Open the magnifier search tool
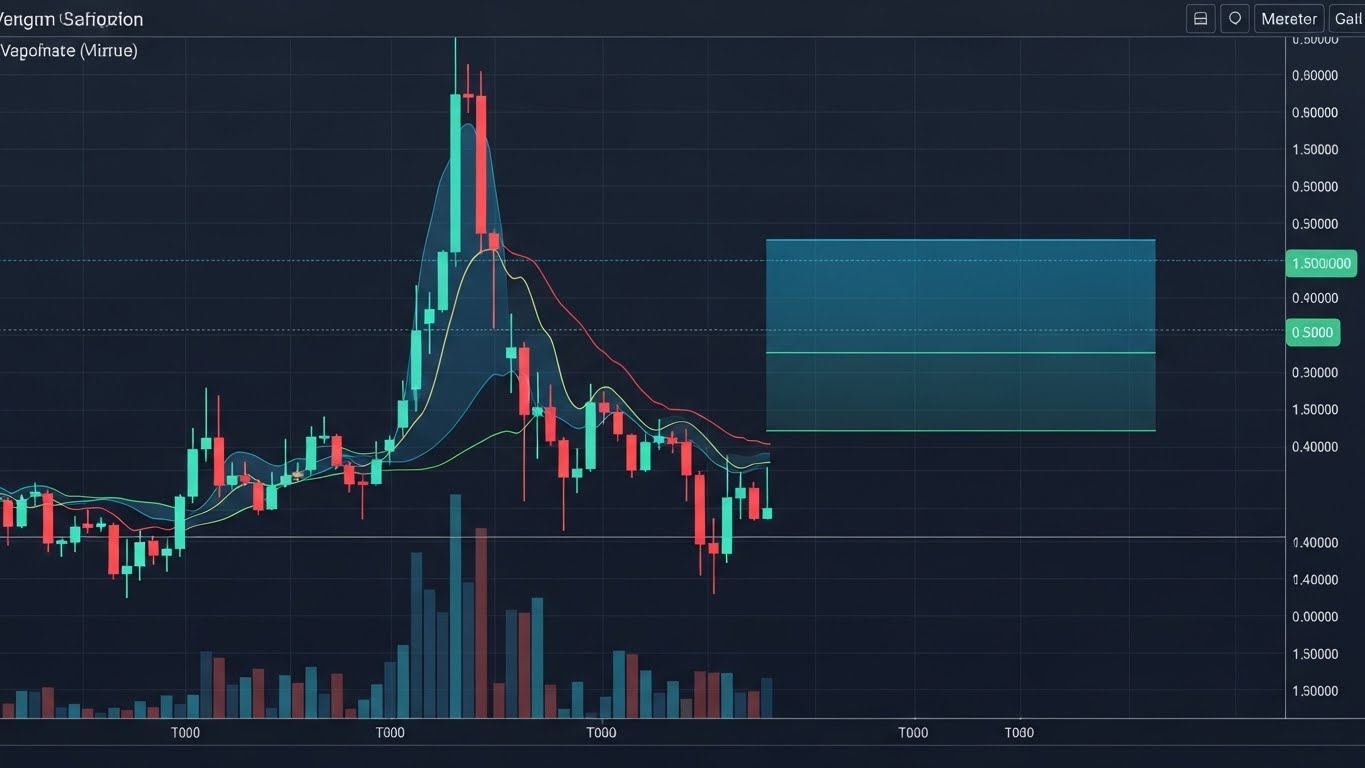 point(1235,18)
